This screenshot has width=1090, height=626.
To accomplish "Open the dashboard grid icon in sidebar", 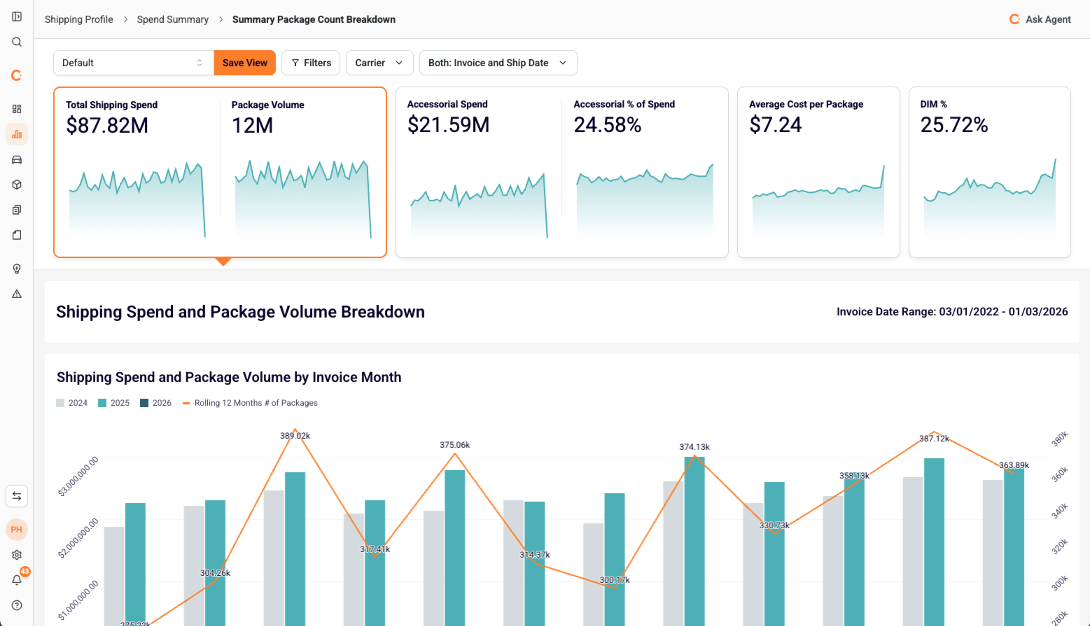I will 16,109.
